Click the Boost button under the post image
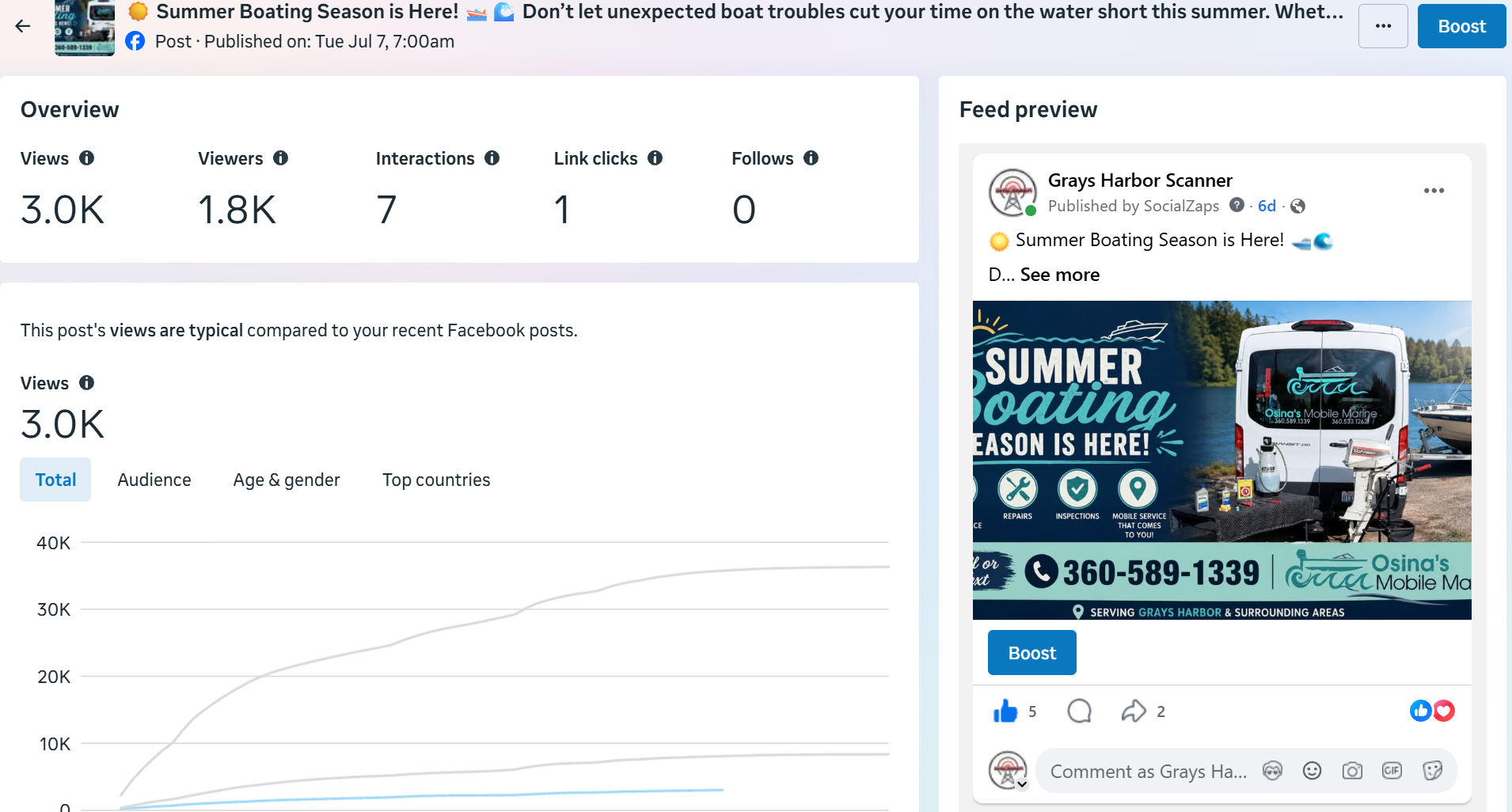 [1032, 653]
